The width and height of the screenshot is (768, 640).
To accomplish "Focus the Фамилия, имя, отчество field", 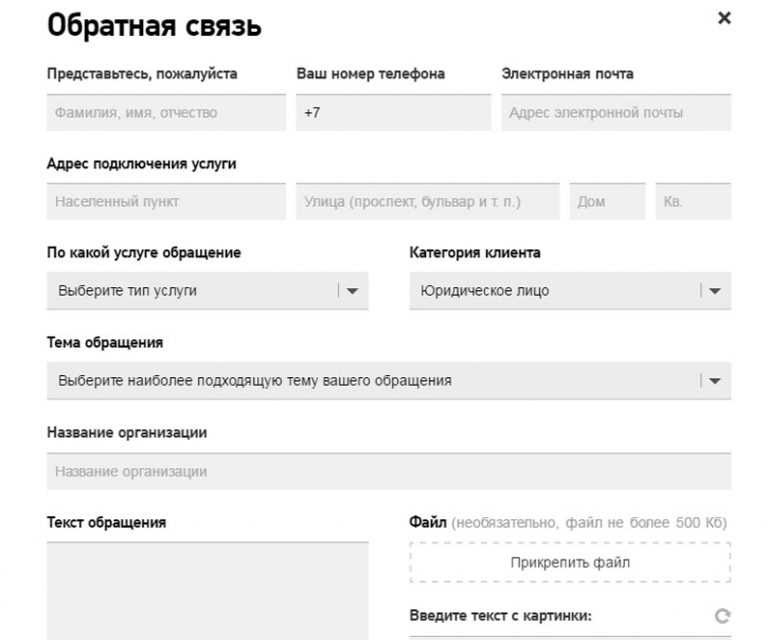I will pyautogui.click(x=166, y=113).
